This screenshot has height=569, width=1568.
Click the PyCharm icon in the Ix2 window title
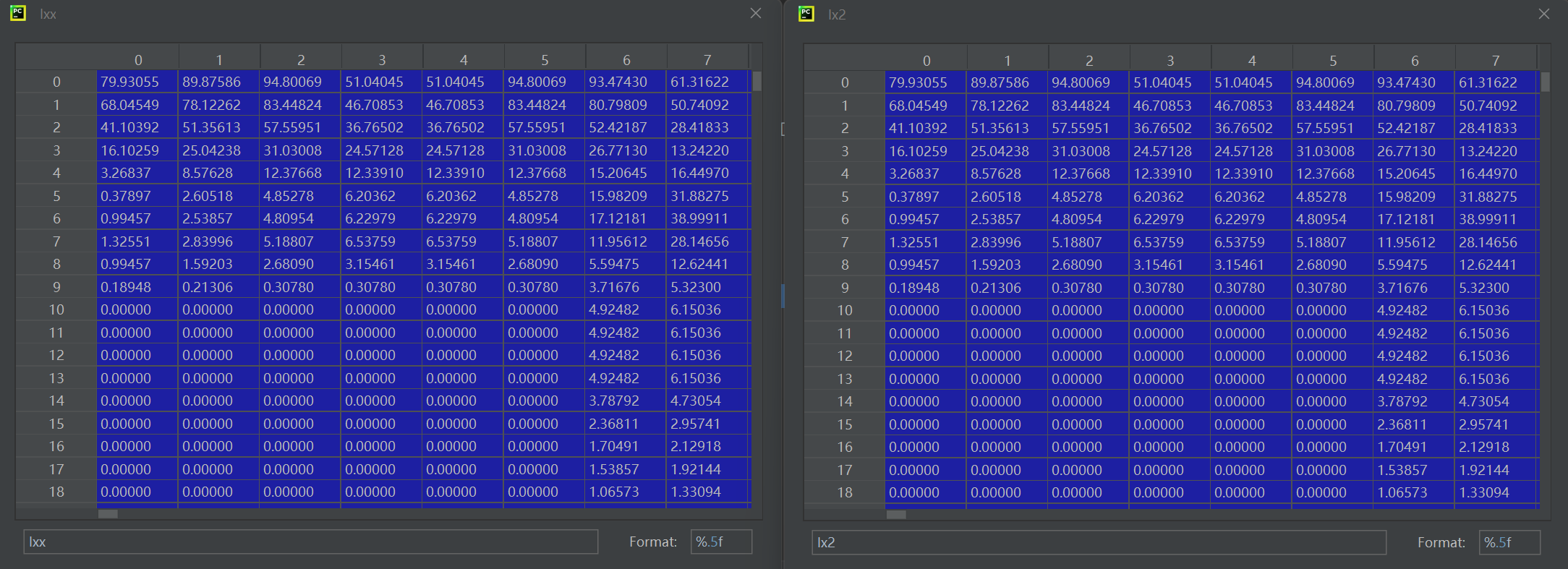click(806, 13)
